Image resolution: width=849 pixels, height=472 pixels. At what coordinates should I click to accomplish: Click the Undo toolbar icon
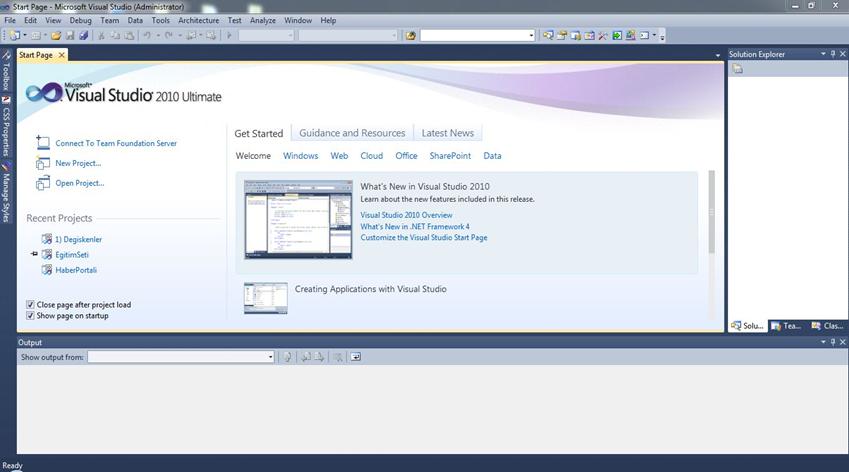(x=147, y=36)
